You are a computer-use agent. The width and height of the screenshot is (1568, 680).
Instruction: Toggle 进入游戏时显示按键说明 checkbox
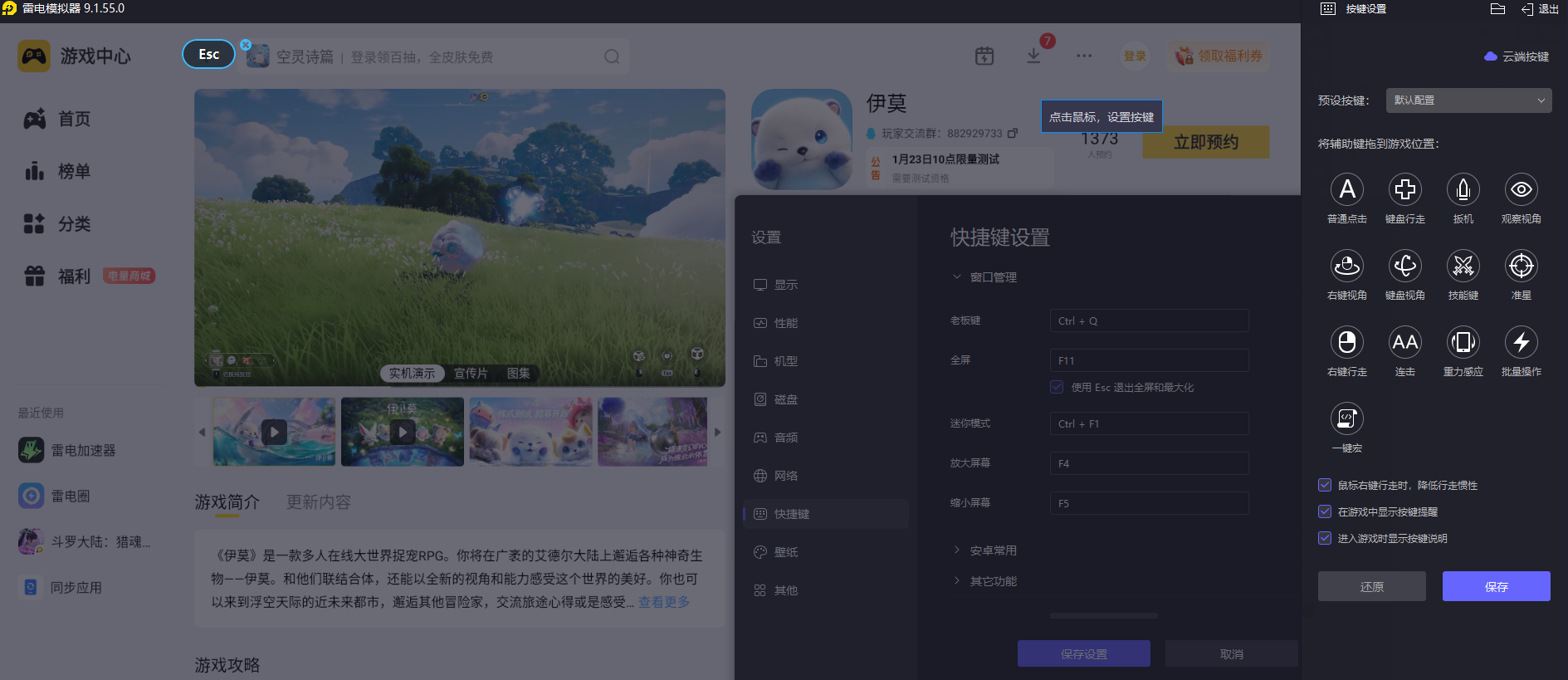click(x=1325, y=539)
